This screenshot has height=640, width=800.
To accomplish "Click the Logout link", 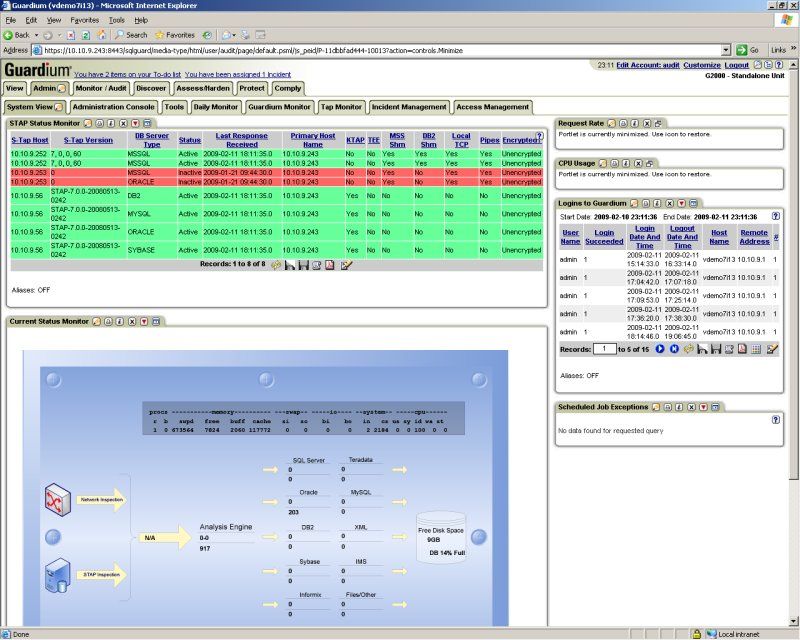I will [736, 65].
